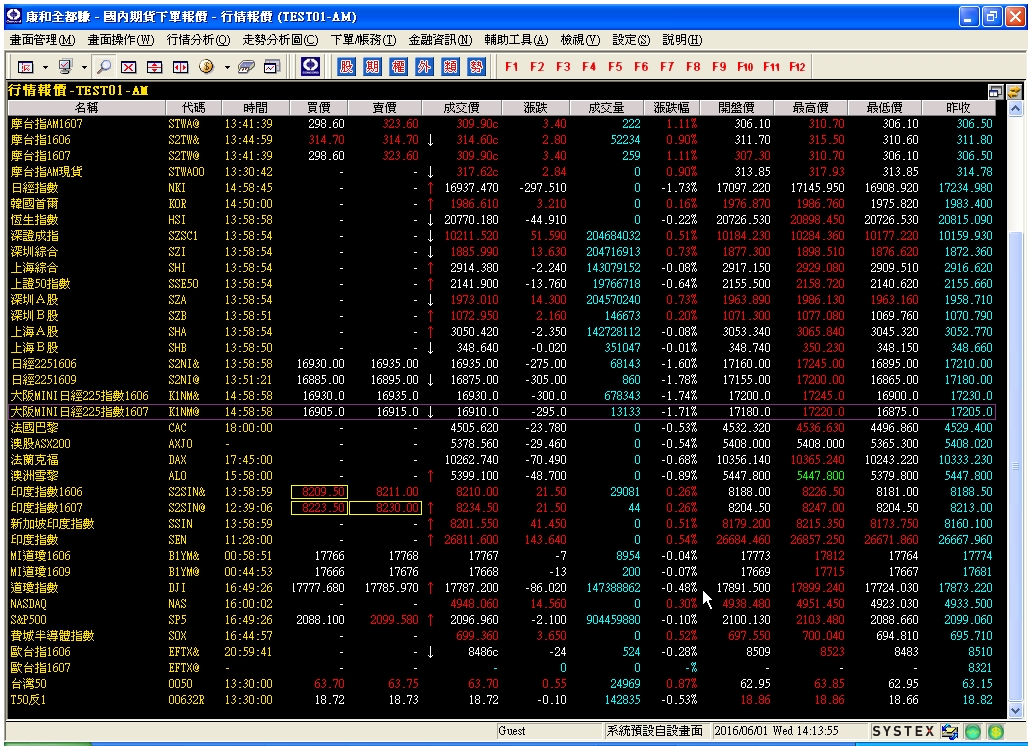Open the 畫面管理(M) menu
1032x746 pixels.
42,40
